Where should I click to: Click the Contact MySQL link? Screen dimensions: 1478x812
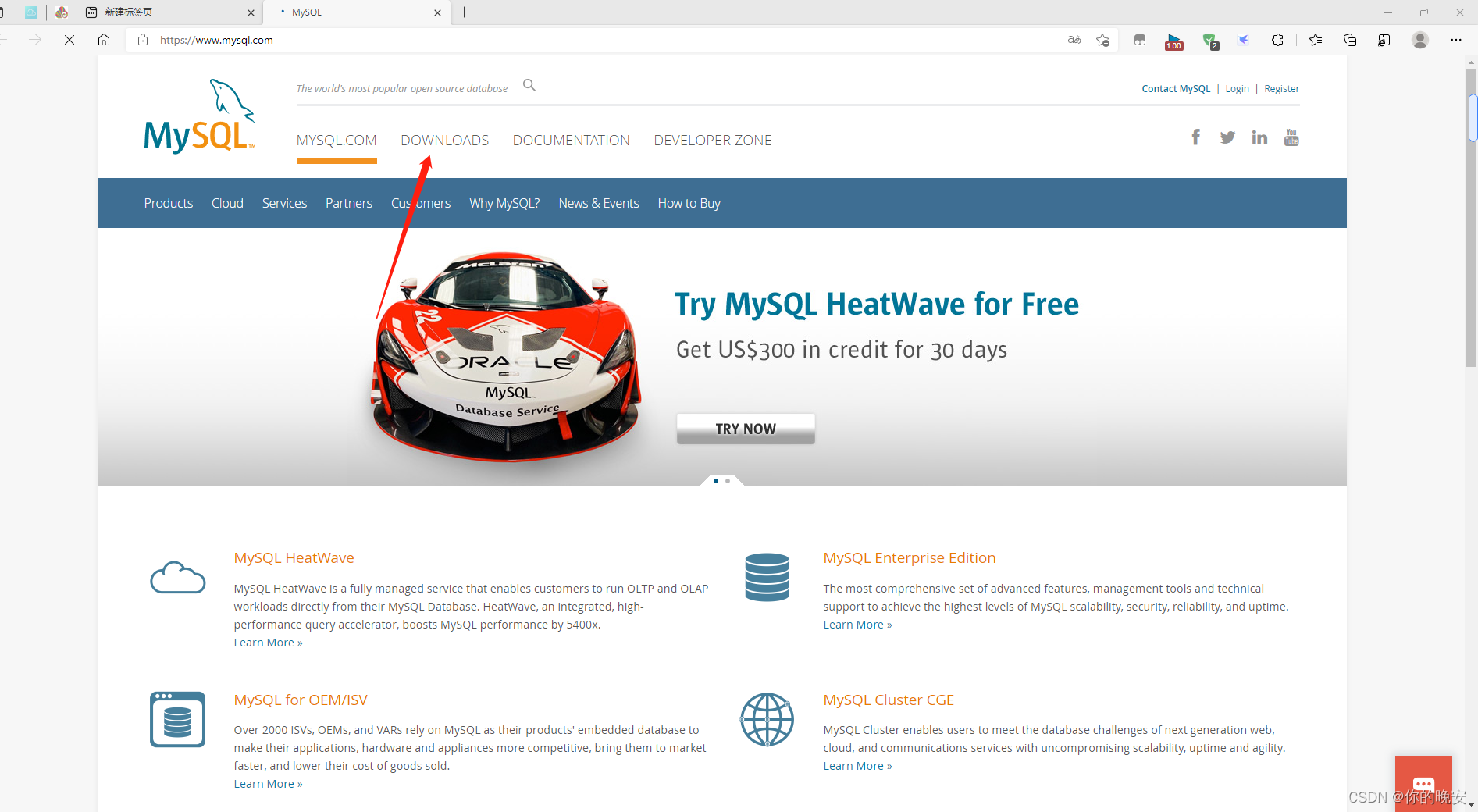pyautogui.click(x=1176, y=89)
